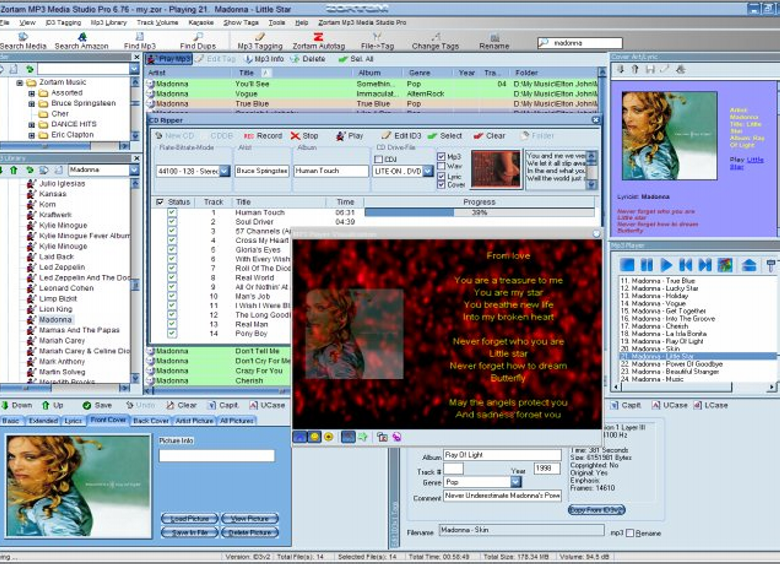Pause the track in the Mp3 Player
The width and height of the screenshot is (780, 564).
[x=647, y=265]
